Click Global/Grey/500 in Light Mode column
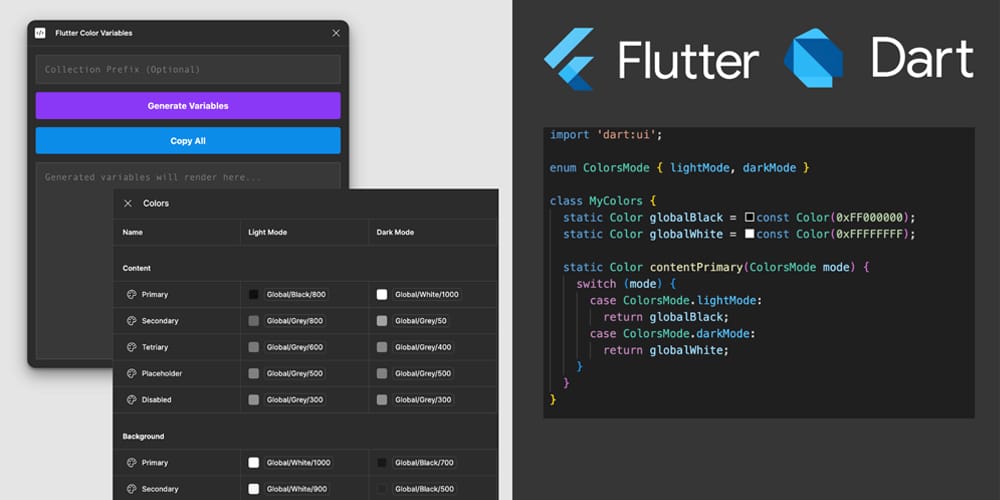Image resolution: width=1000 pixels, height=500 pixels. tap(295, 373)
